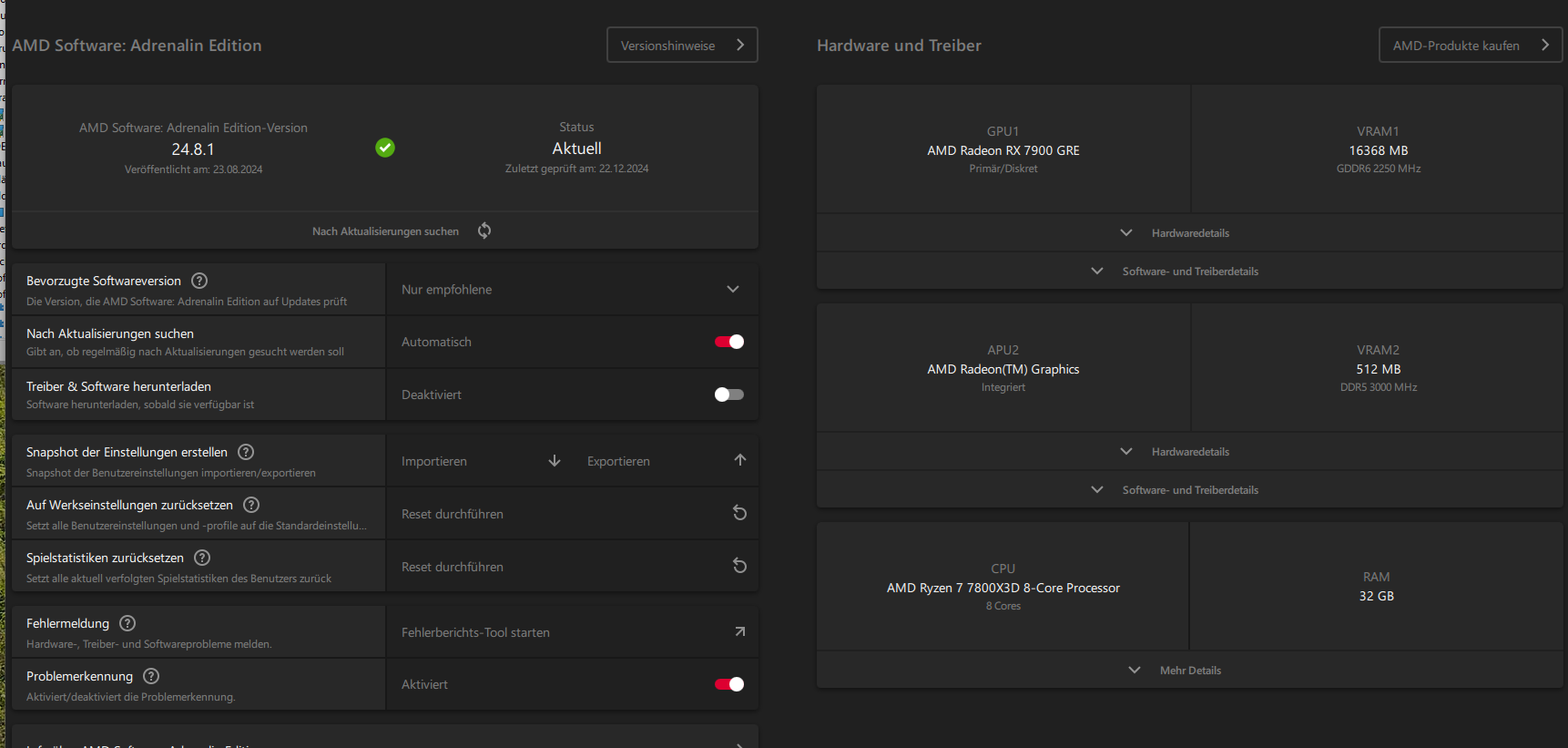This screenshot has height=748, width=1568.
Task: Click the Aktuell status text
Action: click(x=576, y=149)
